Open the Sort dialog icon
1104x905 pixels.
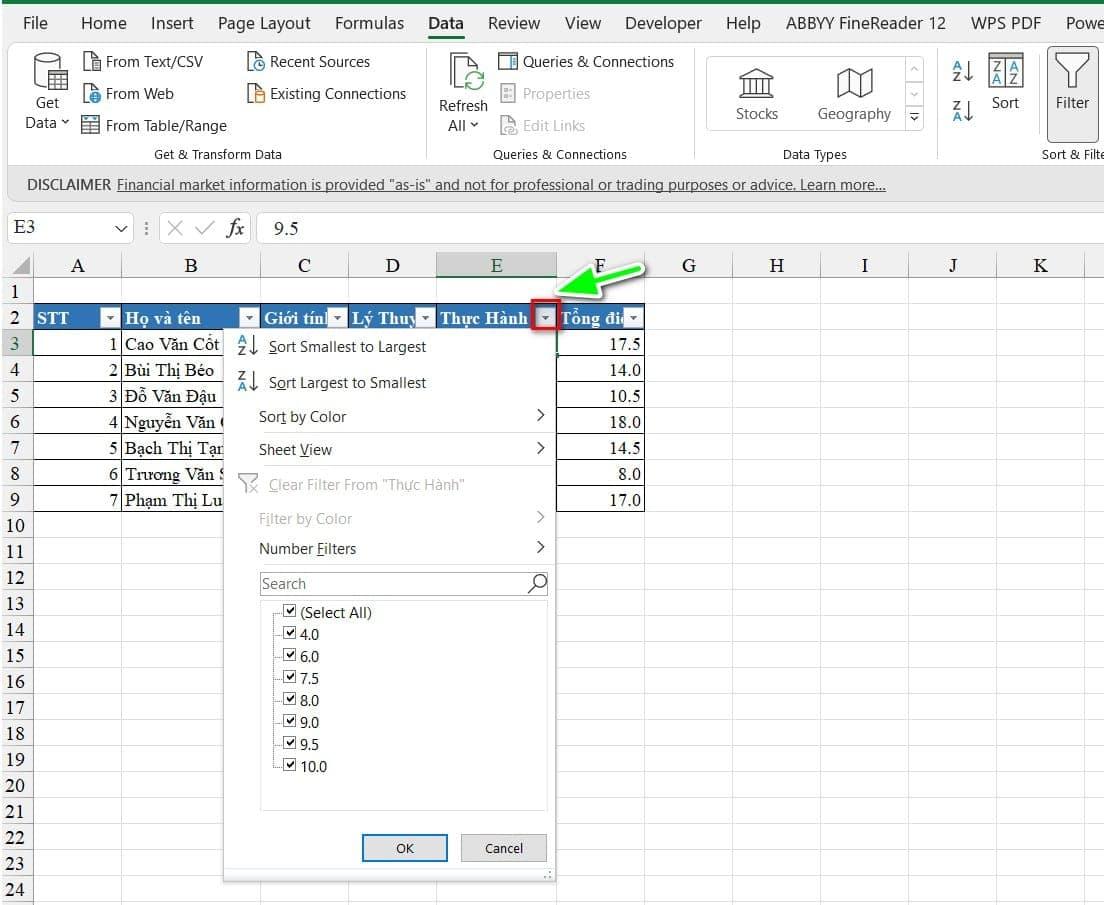1005,74
